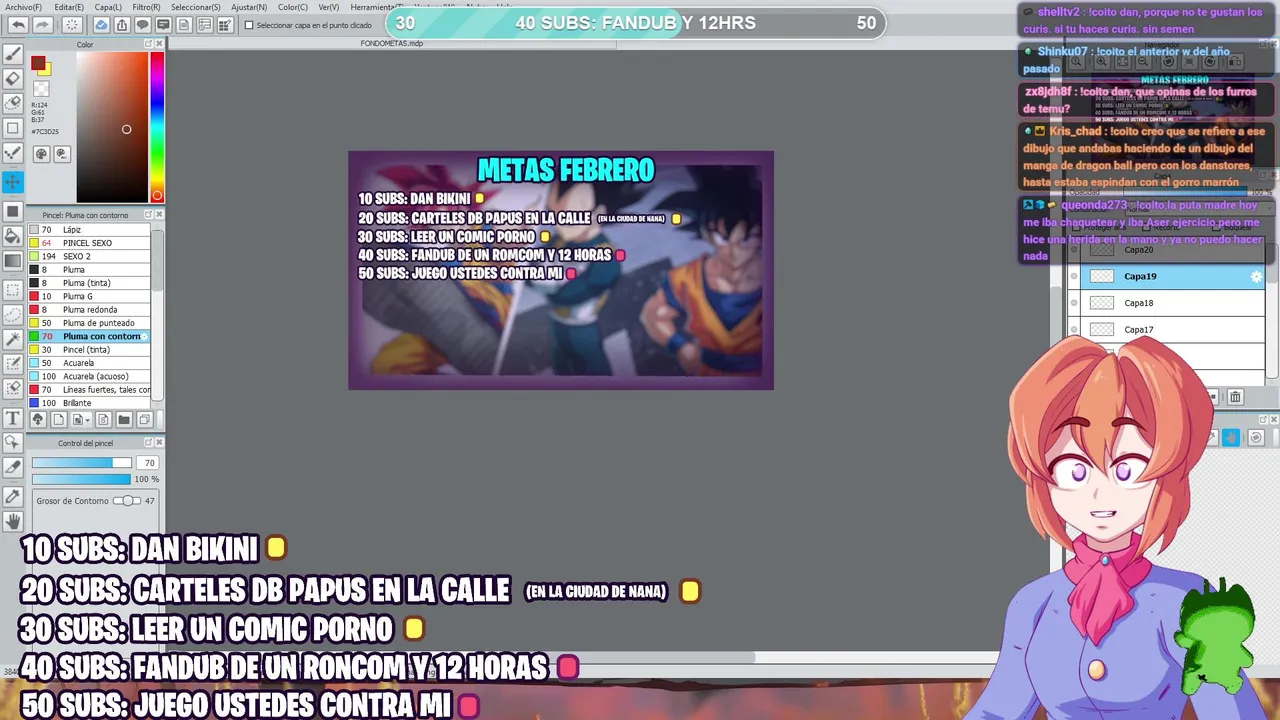Click the add brush from cloud icon
Image resolution: width=1280 pixels, height=720 pixels.
tap(37, 420)
